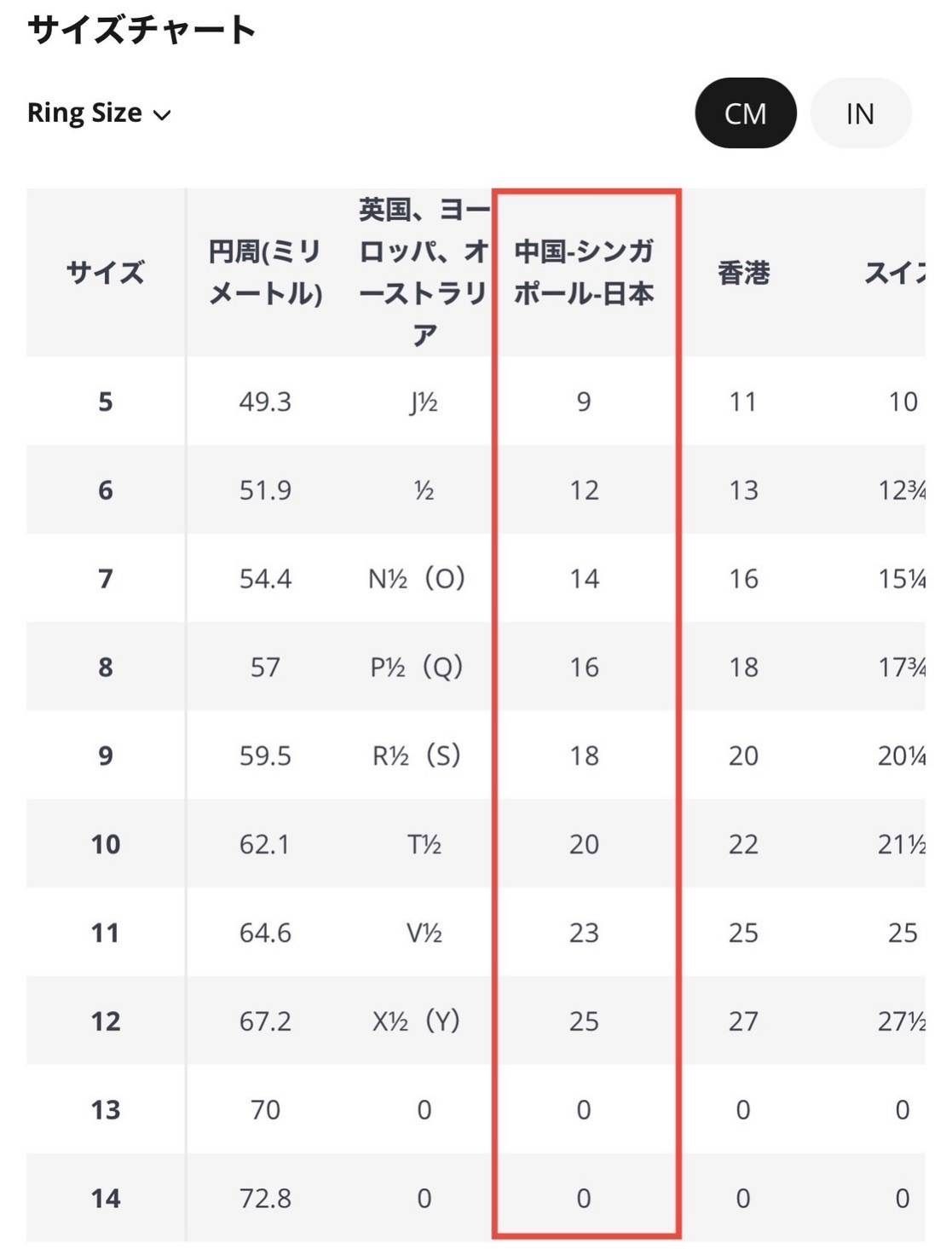Expand the Ring Size dropdown

(99, 113)
